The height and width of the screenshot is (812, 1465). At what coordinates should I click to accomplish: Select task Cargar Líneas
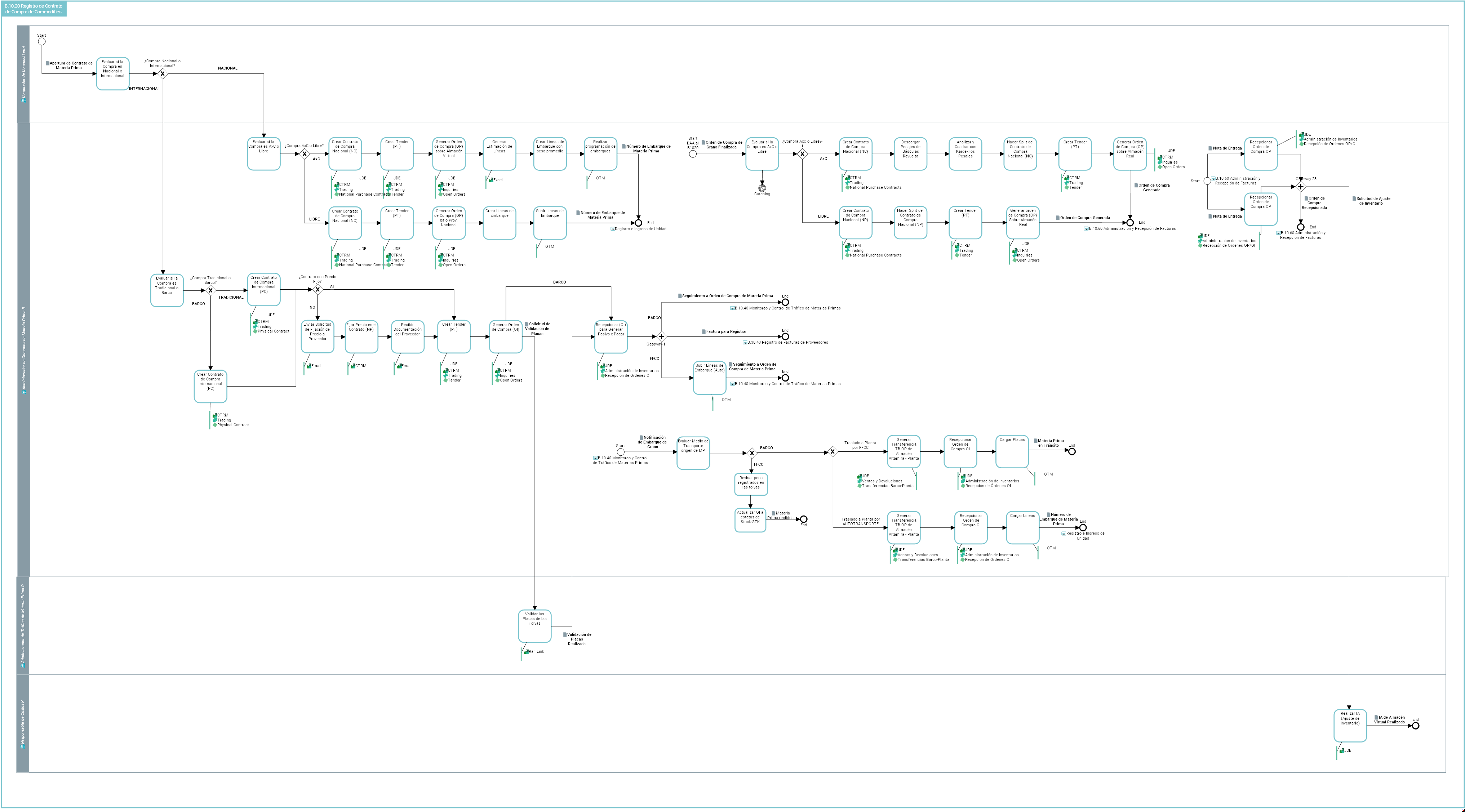(x=1022, y=528)
